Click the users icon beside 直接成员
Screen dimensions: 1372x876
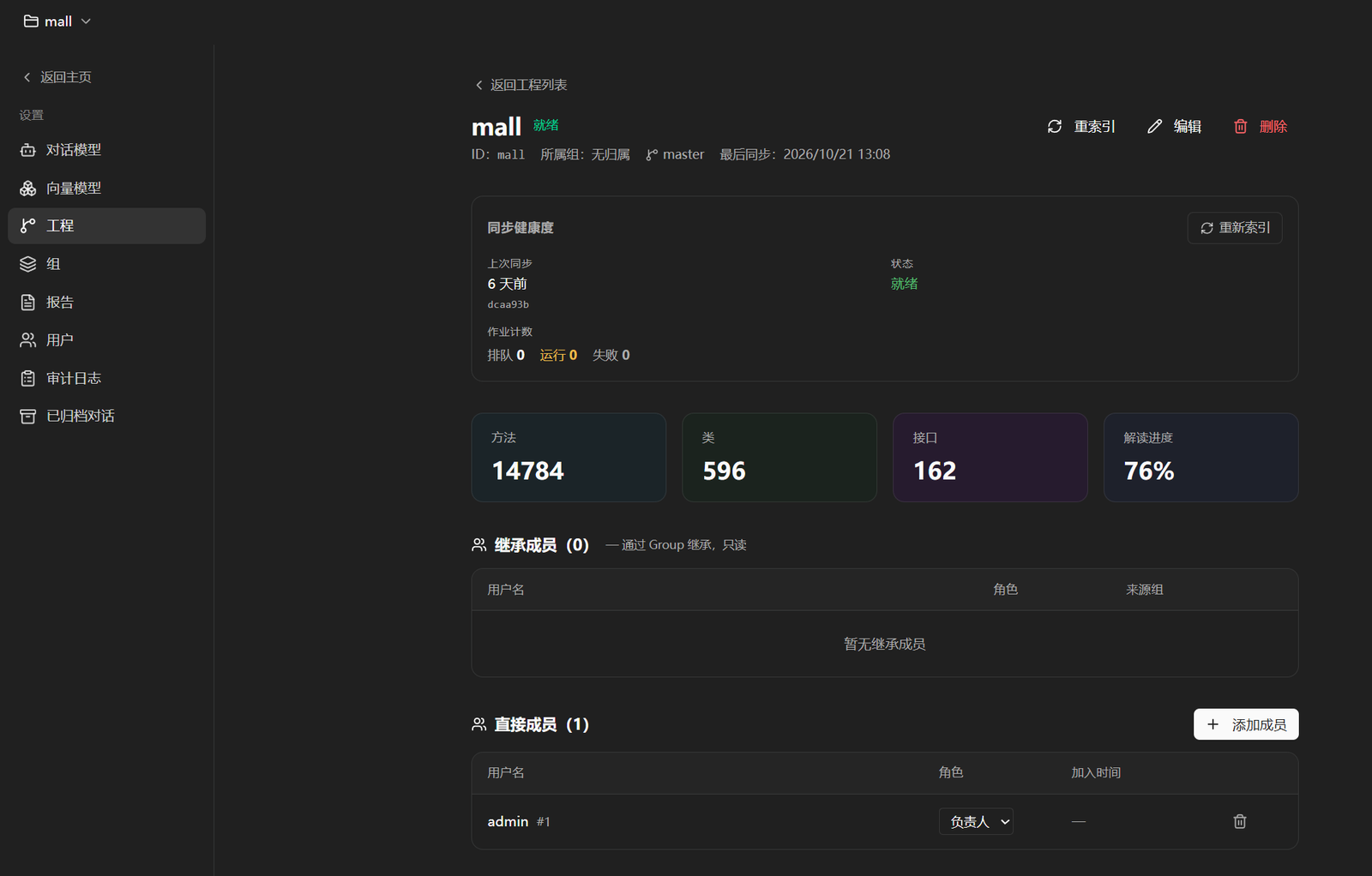click(x=479, y=724)
